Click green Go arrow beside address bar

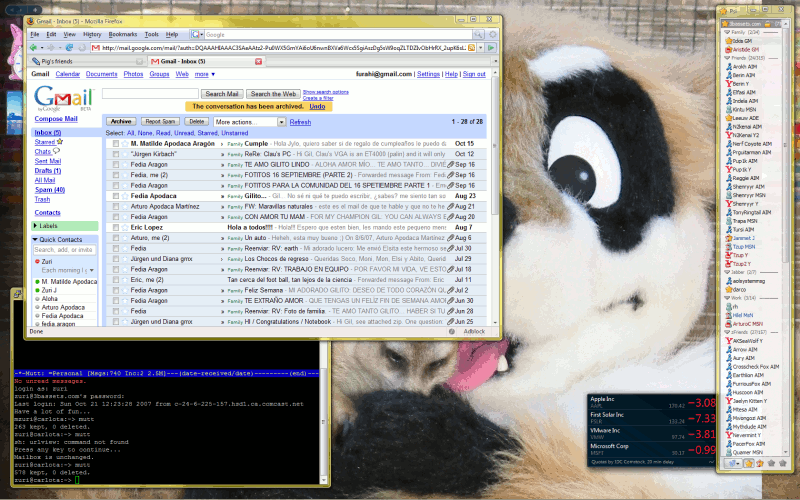pyautogui.click(x=493, y=47)
